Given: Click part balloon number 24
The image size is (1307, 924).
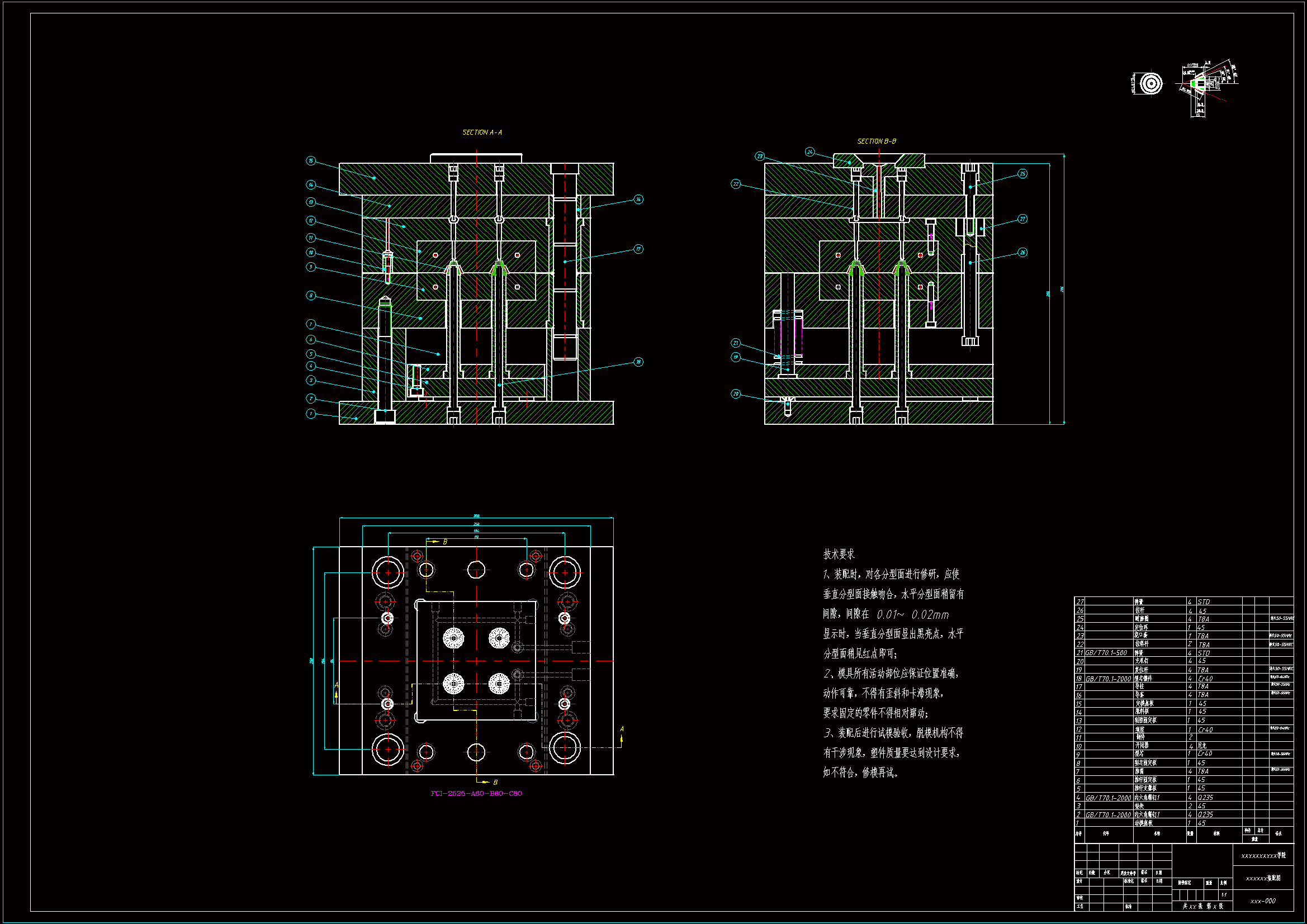Looking at the screenshot, I should click(x=809, y=152).
